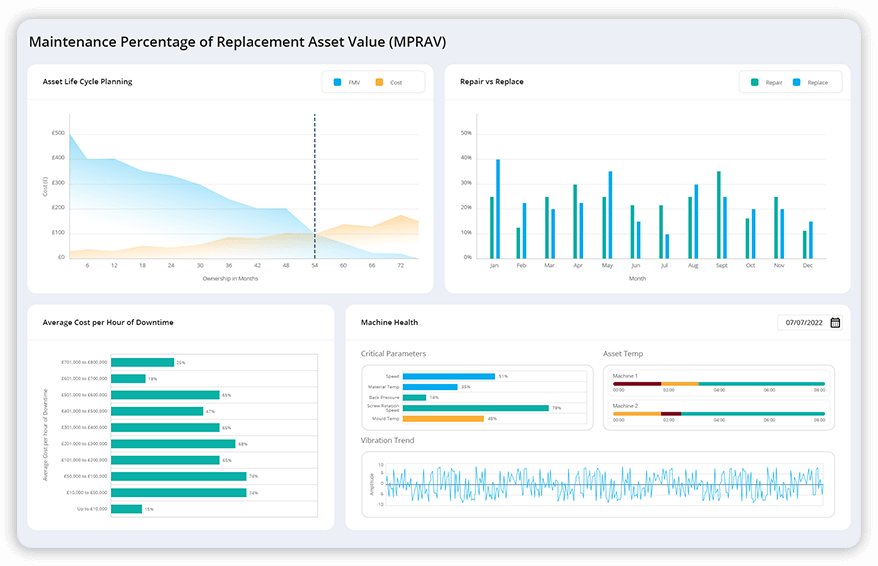Click the Vibration Trend line chart
Viewport: 878px width, 566px height.
point(603,483)
